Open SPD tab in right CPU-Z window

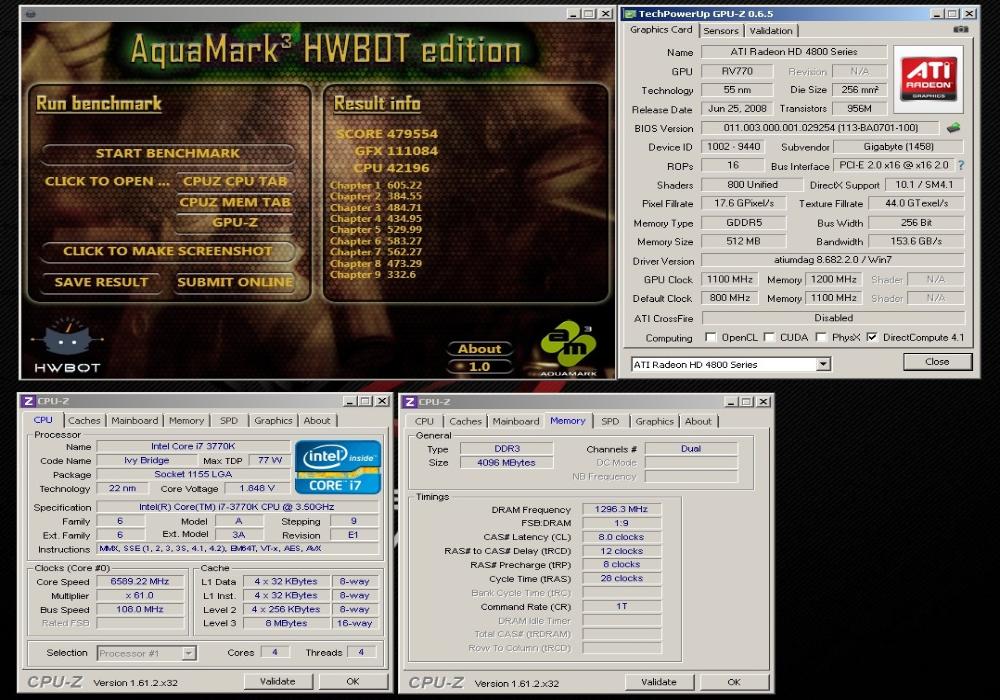point(610,421)
